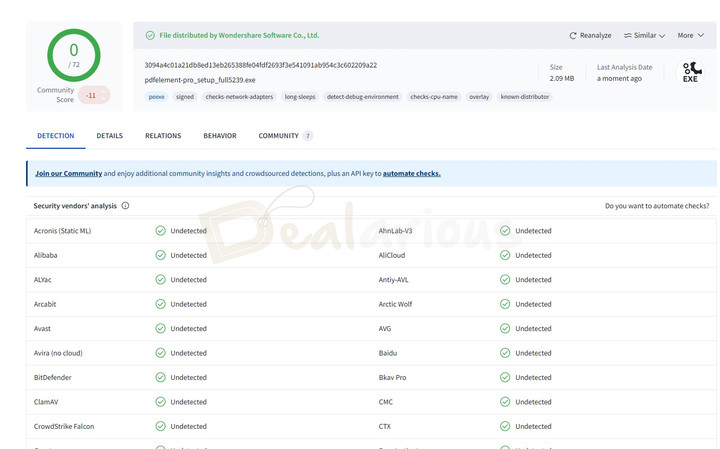Click the ALYac undetected check icon

tap(160, 279)
